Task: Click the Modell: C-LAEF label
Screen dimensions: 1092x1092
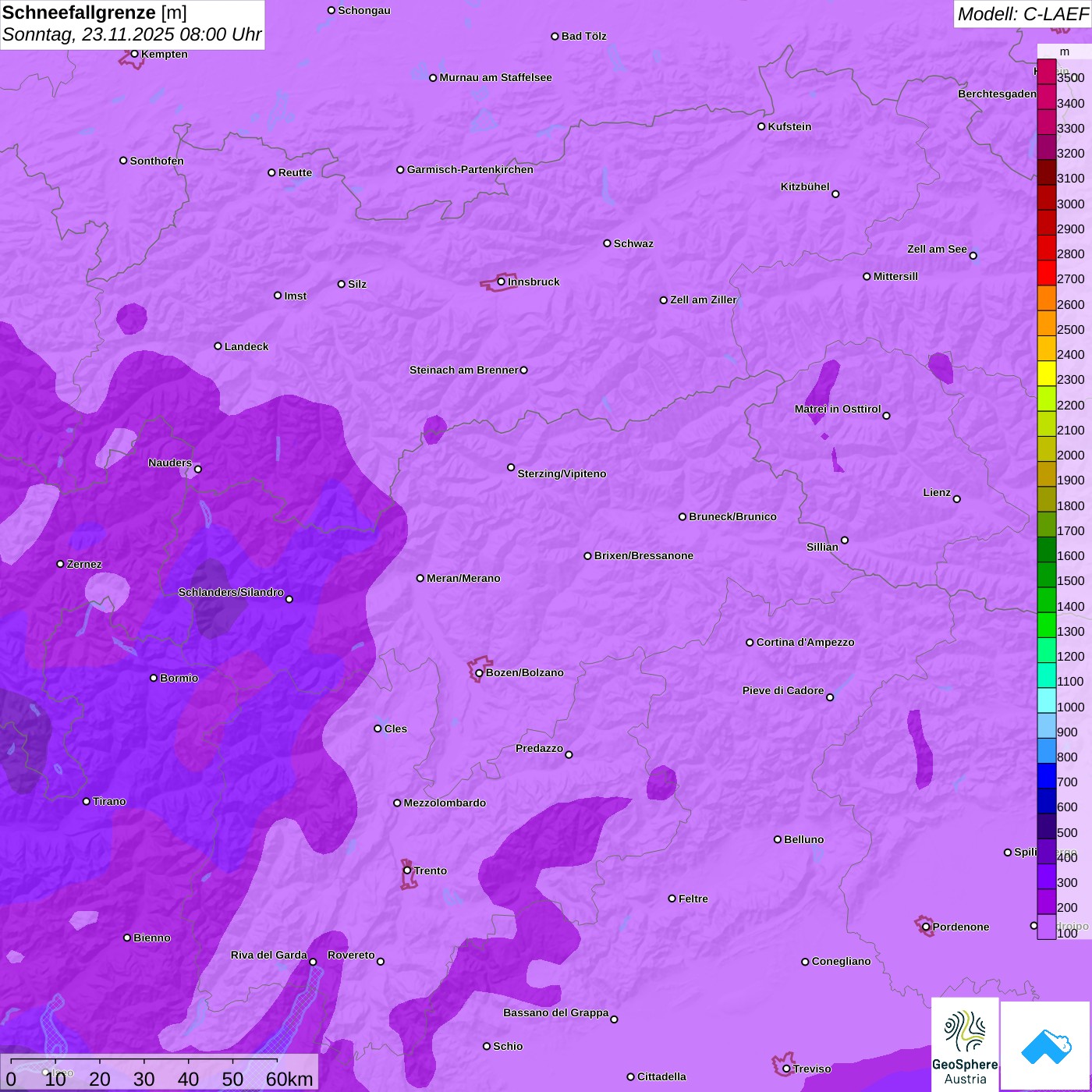Action: click(1023, 14)
